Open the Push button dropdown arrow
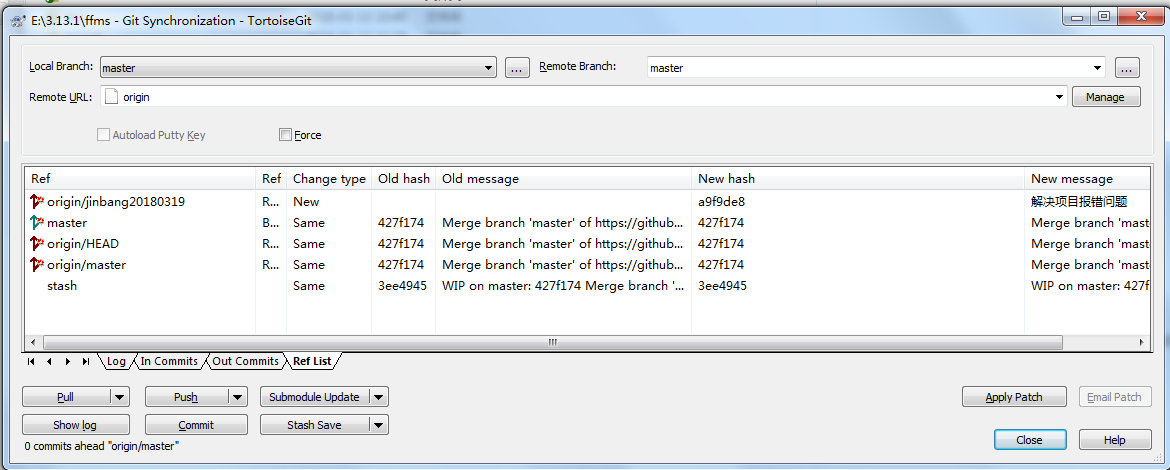The width and height of the screenshot is (1170, 470). (237, 398)
